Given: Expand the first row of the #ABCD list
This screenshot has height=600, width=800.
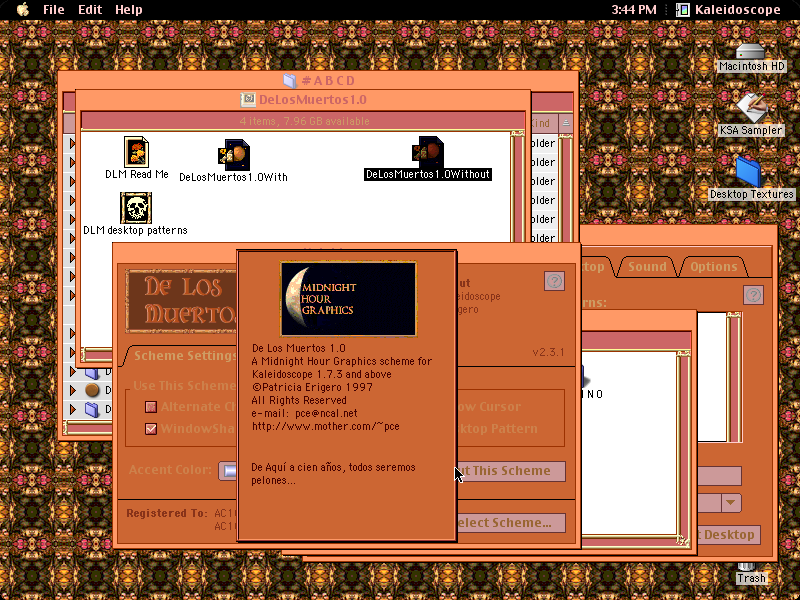Looking at the screenshot, I should click(72, 143).
